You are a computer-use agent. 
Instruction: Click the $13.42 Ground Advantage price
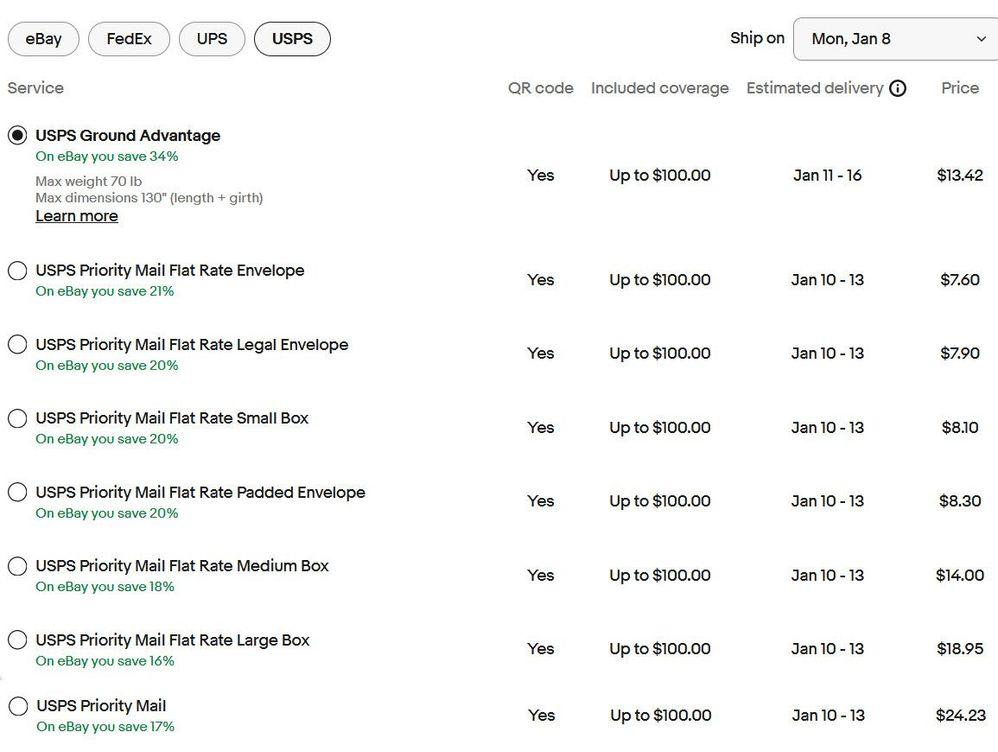point(960,175)
